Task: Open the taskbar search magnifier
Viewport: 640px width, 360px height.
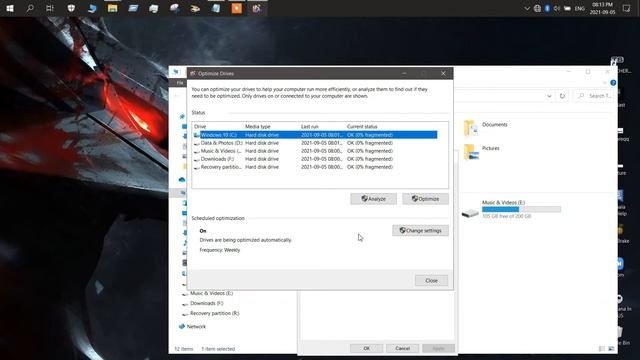Action: 30,8
